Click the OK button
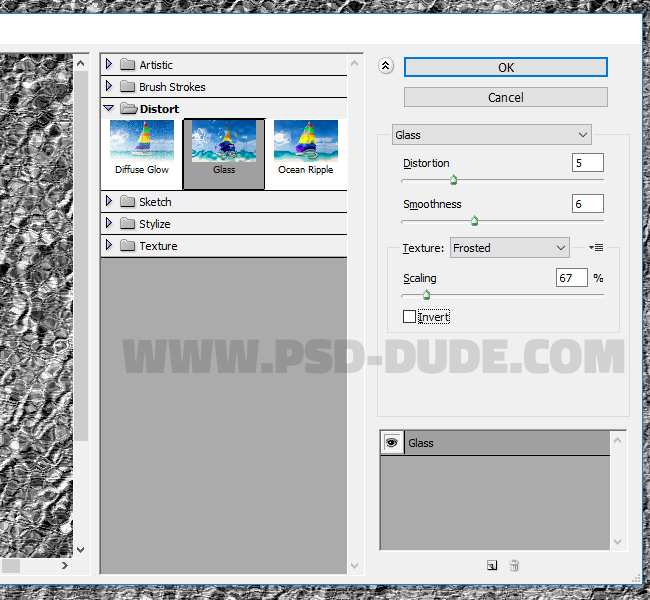Viewport: 650px width, 600px height. coord(506,67)
